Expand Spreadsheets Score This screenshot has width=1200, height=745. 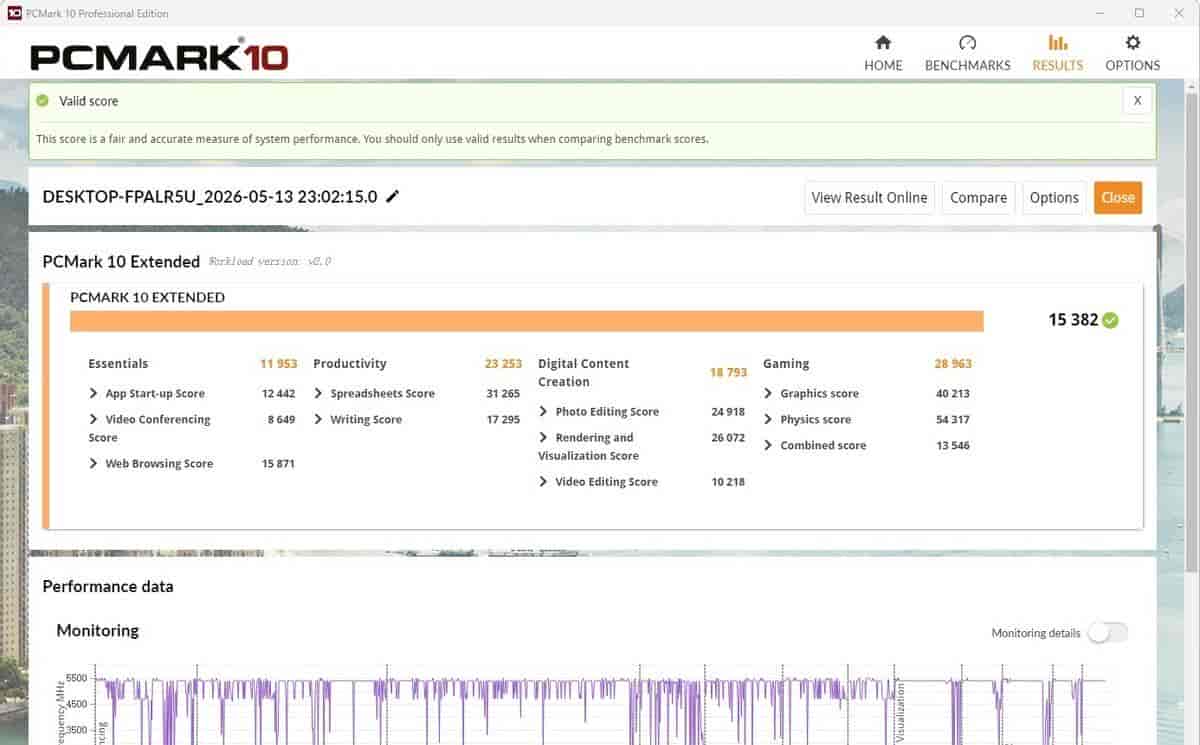pos(319,394)
